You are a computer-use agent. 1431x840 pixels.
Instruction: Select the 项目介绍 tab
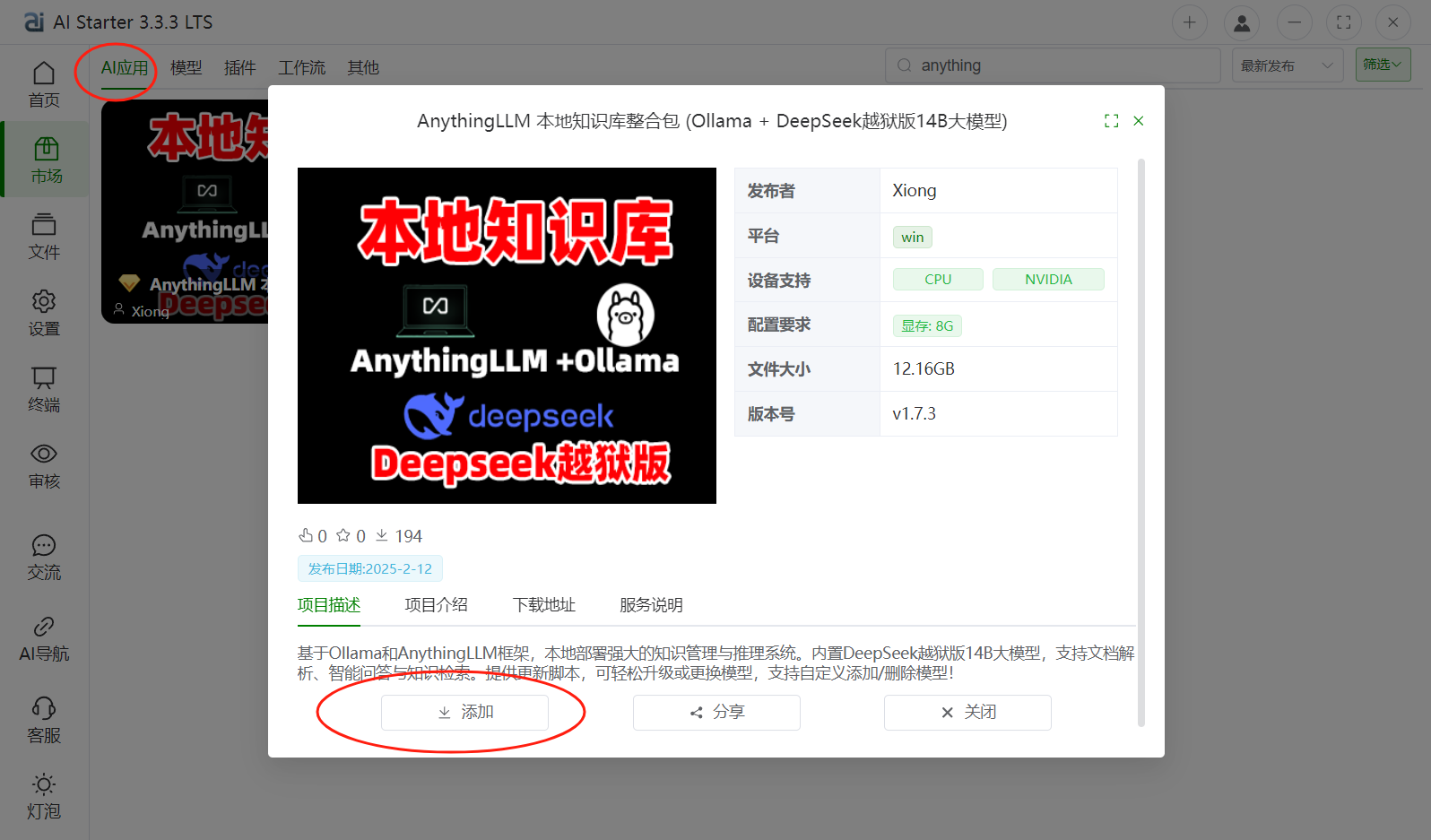click(x=437, y=605)
